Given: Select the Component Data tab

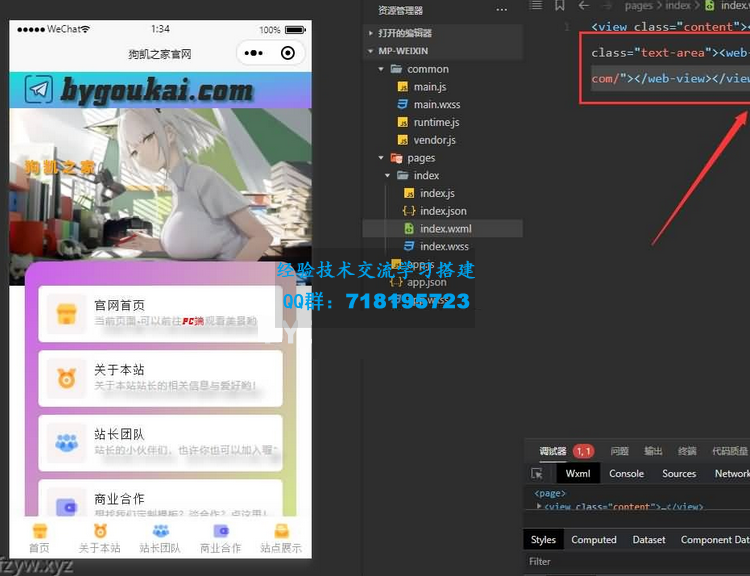Looking at the screenshot, I should pos(715,540).
